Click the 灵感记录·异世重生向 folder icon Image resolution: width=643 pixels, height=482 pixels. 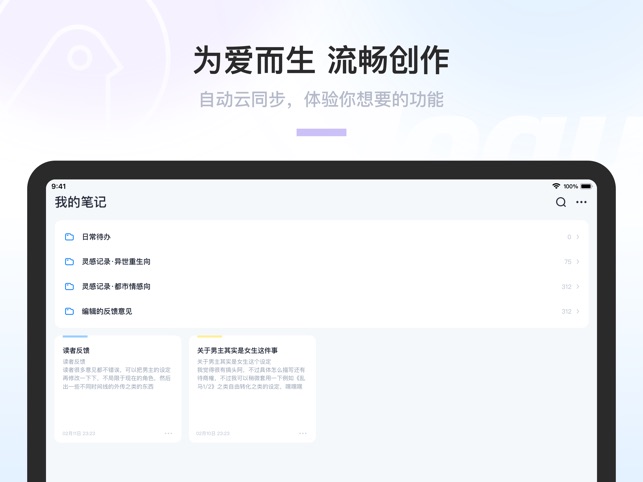click(69, 262)
